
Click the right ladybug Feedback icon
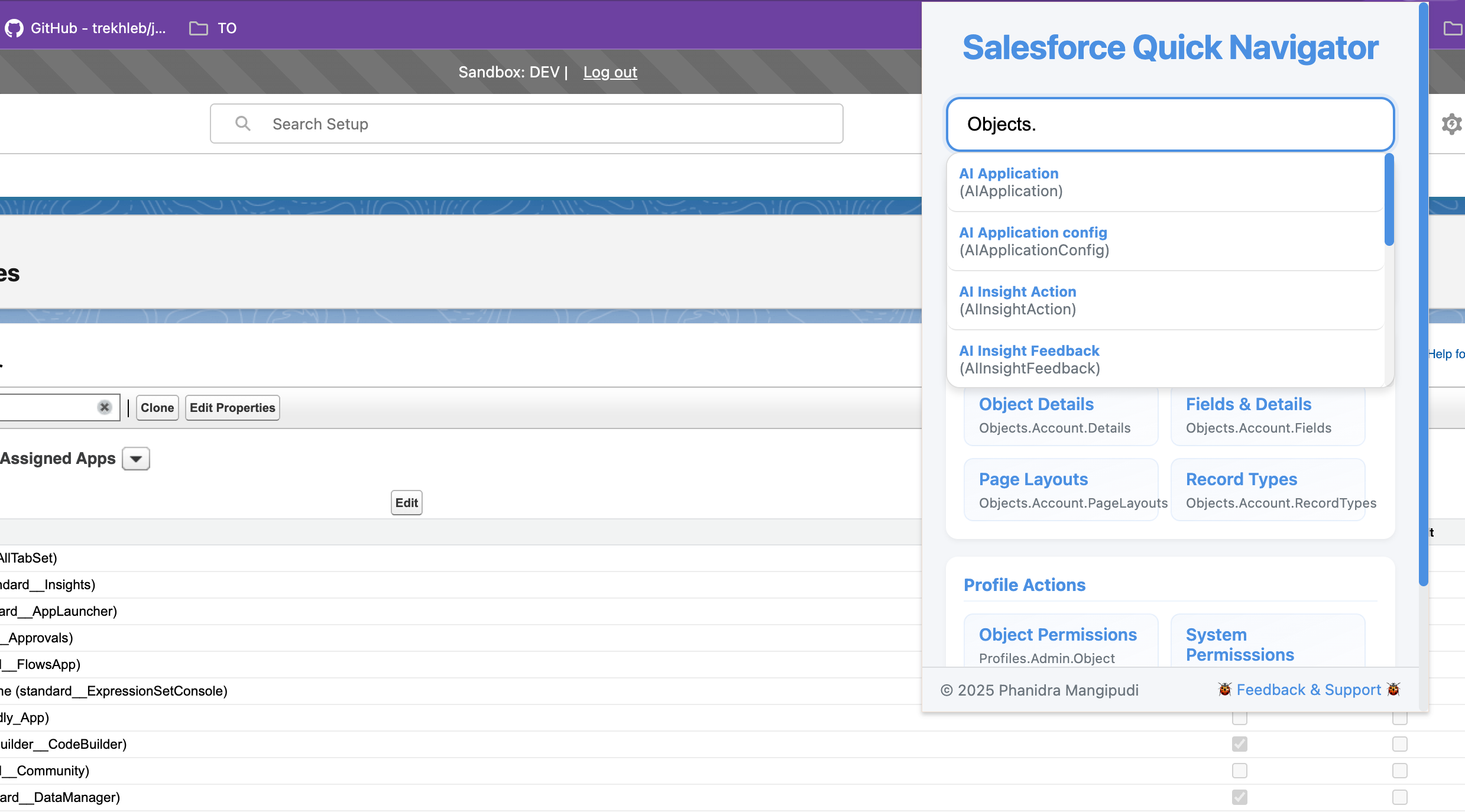click(x=1393, y=690)
